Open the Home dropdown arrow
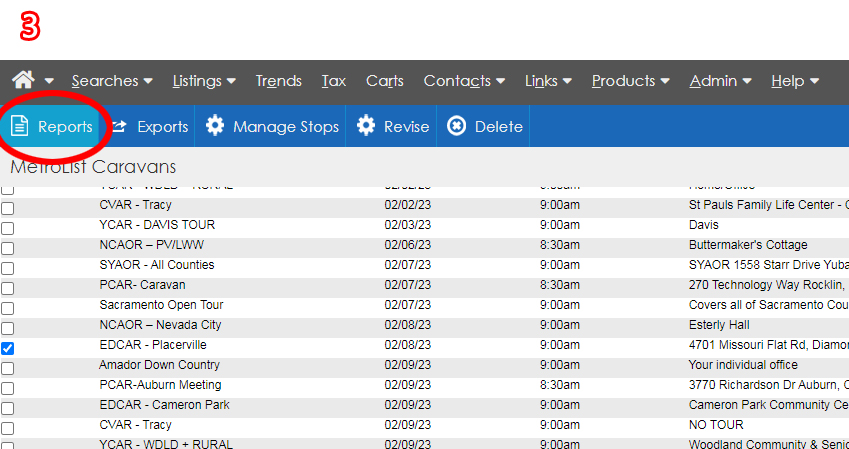 [49, 81]
